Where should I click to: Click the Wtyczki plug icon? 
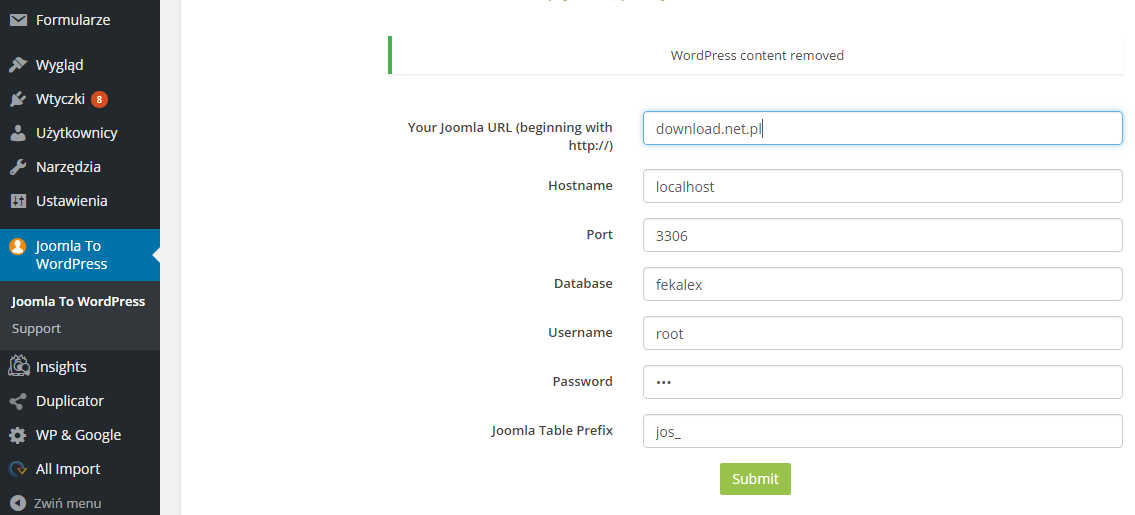pyautogui.click(x=18, y=99)
